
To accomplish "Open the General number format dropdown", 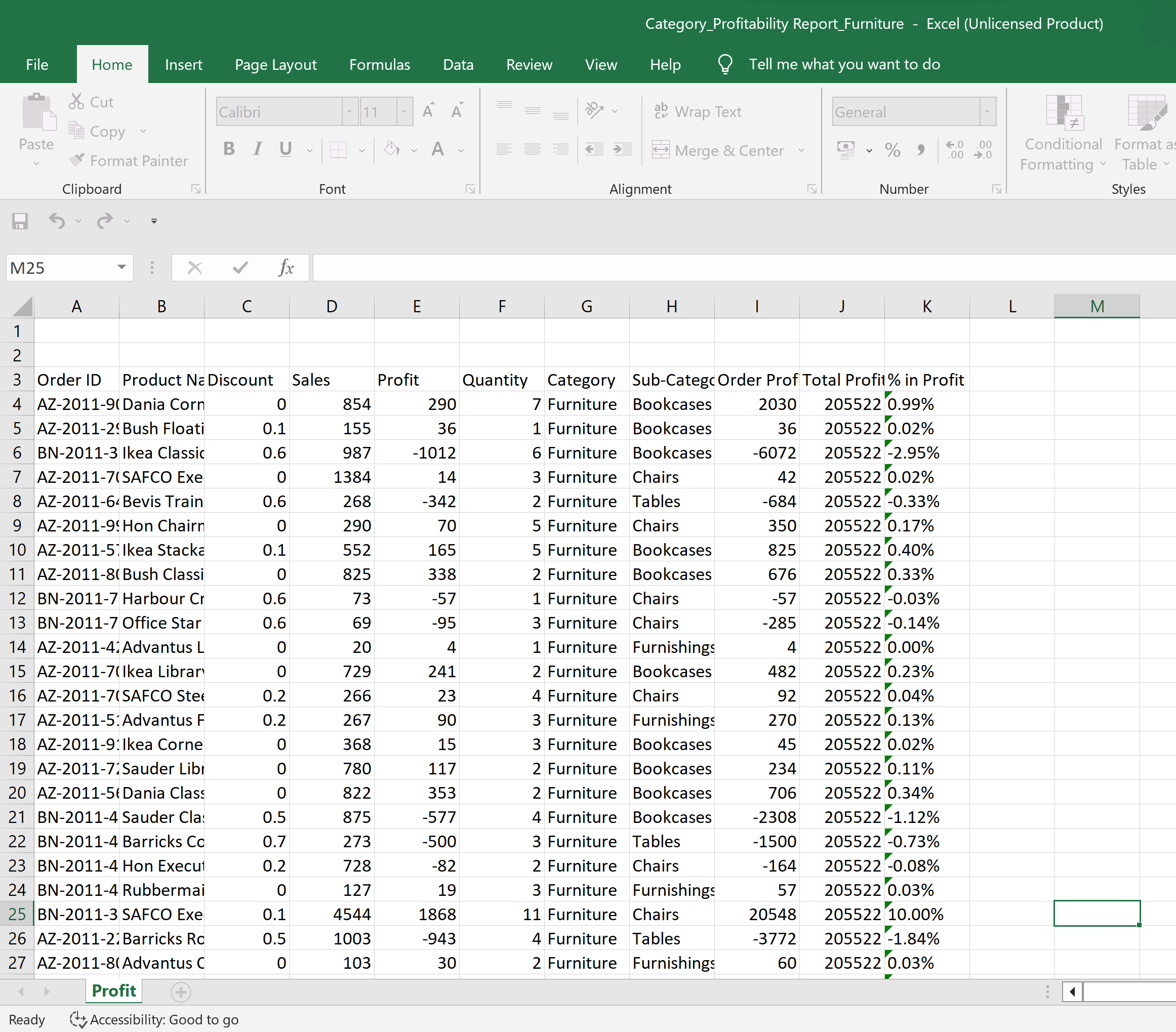I will click(x=987, y=111).
